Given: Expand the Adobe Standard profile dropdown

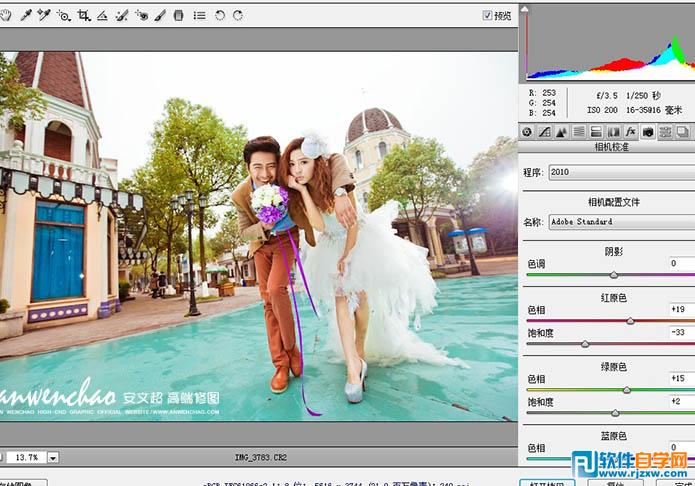Looking at the screenshot, I should click(620, 221).
